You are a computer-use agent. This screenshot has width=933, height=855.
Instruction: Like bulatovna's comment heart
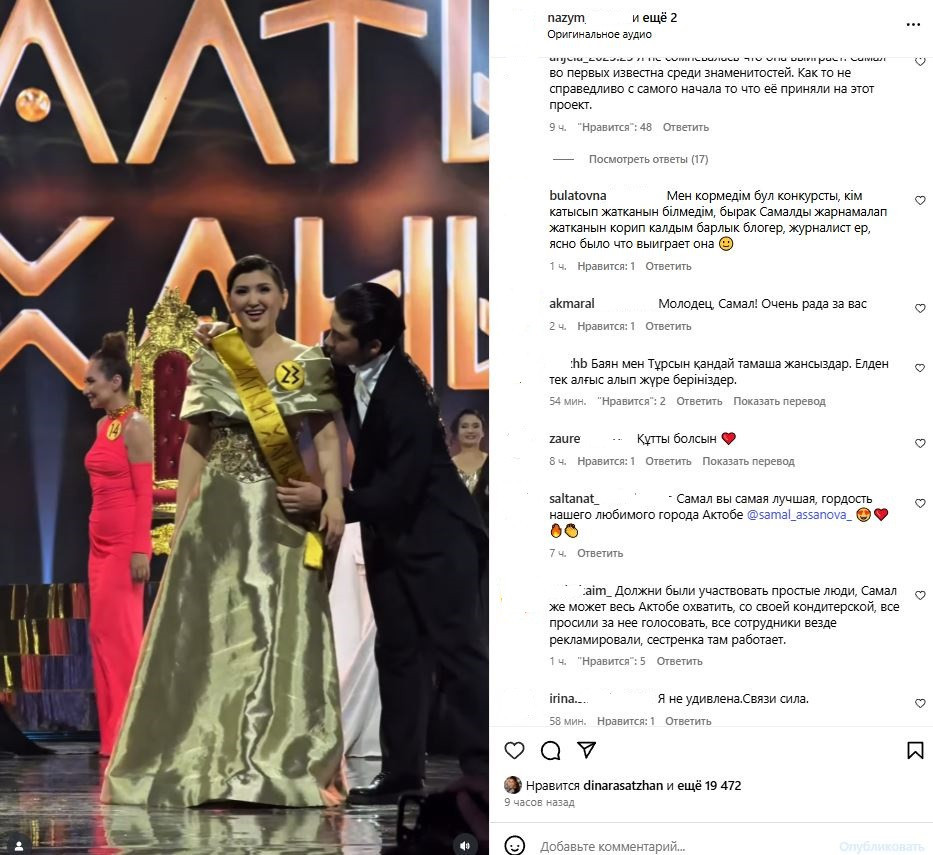tap(920, 201)
